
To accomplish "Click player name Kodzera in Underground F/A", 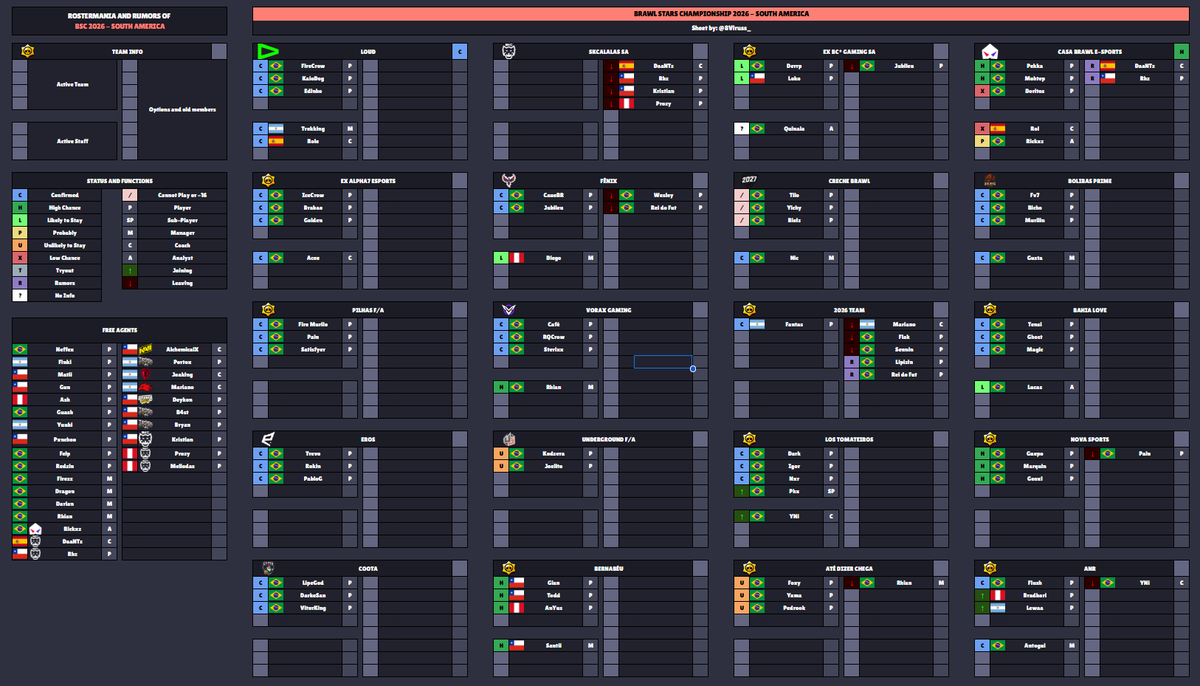I will click(x=554, y=452).
